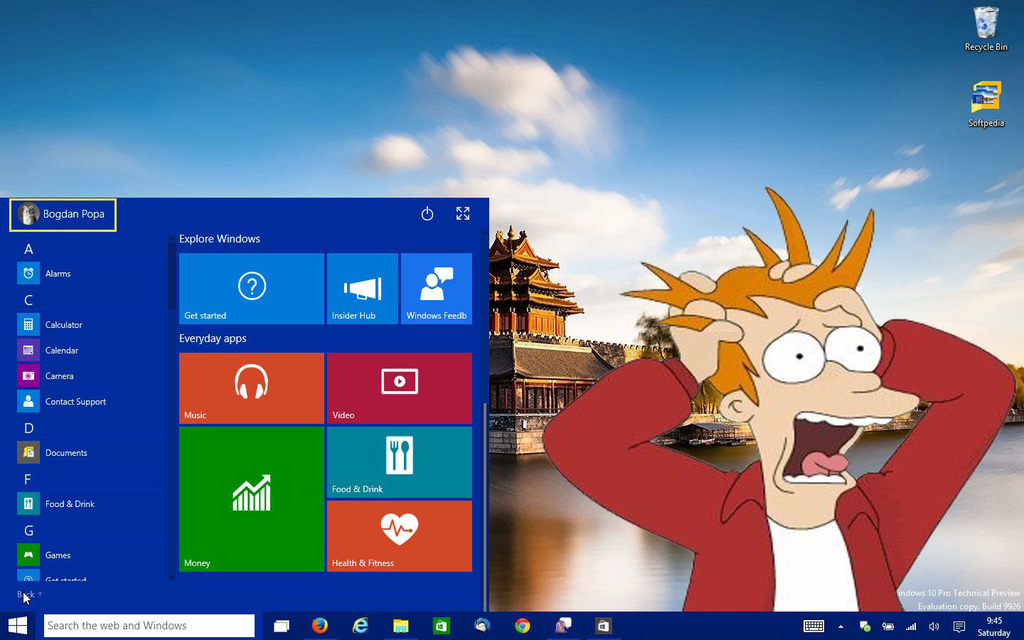Select the Softpedia desktop icon

tap(986, 104)
